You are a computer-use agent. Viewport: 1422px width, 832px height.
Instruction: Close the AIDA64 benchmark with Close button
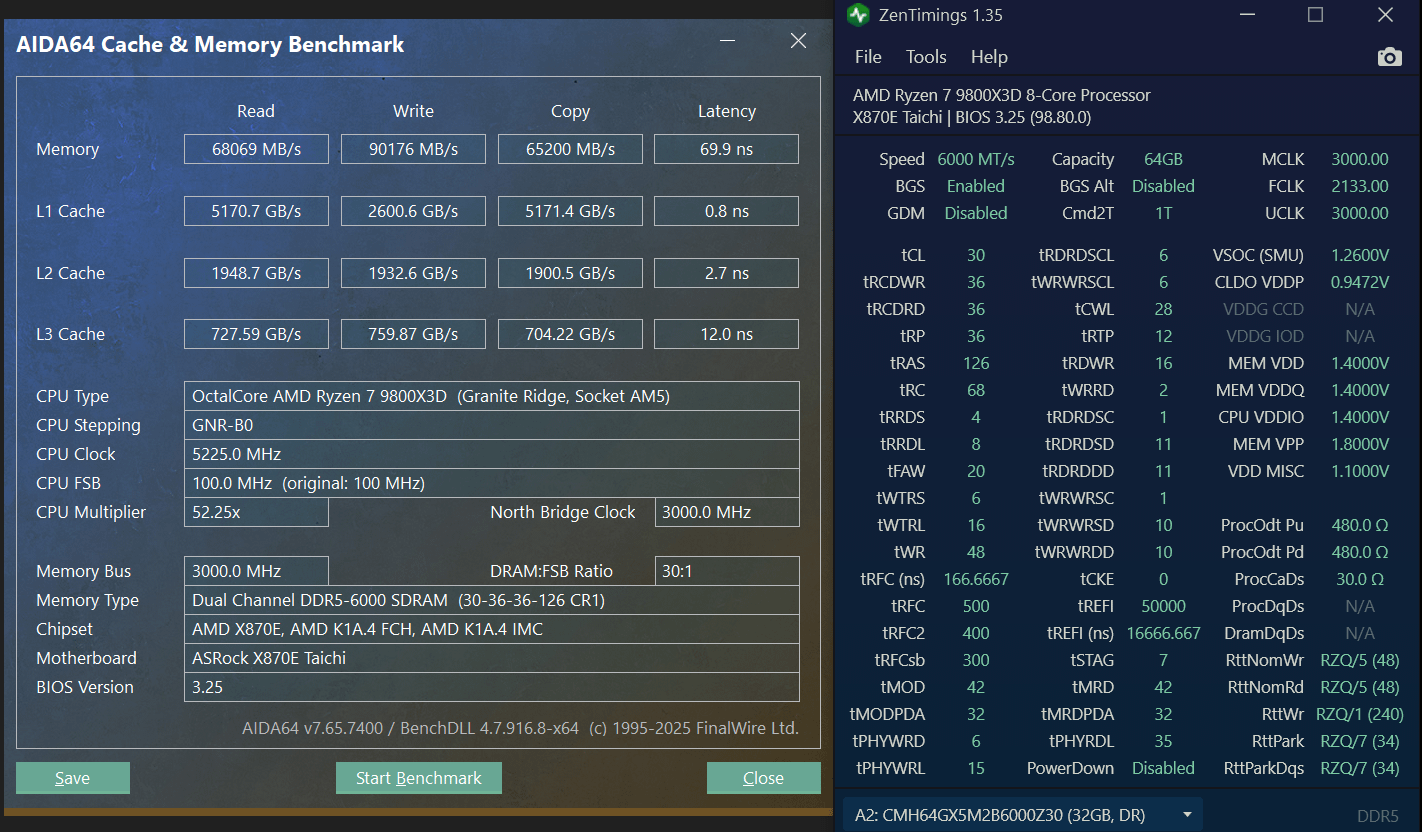point(763,778)
